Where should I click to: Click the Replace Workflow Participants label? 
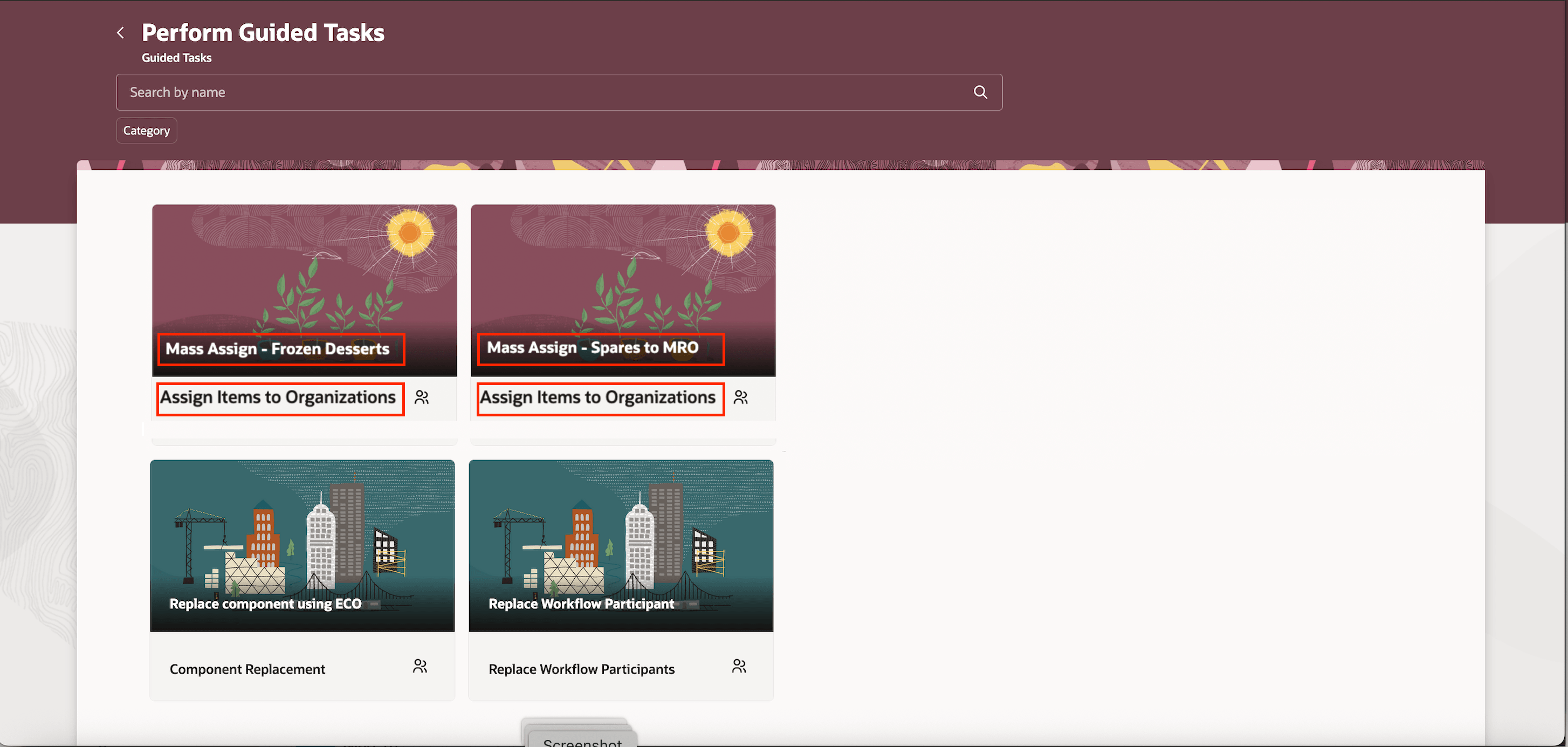(x=581, y=669)
